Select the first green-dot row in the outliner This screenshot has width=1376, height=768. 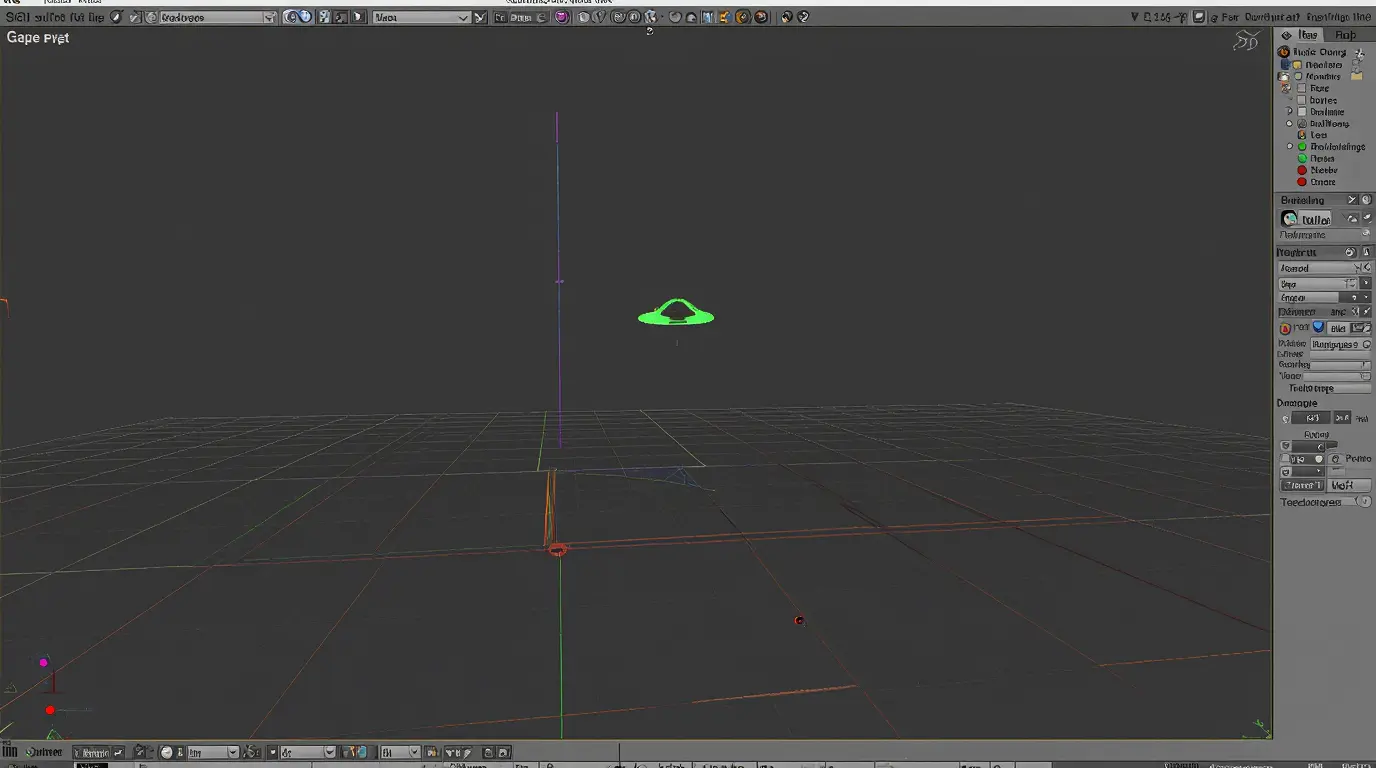(1331, 147)
